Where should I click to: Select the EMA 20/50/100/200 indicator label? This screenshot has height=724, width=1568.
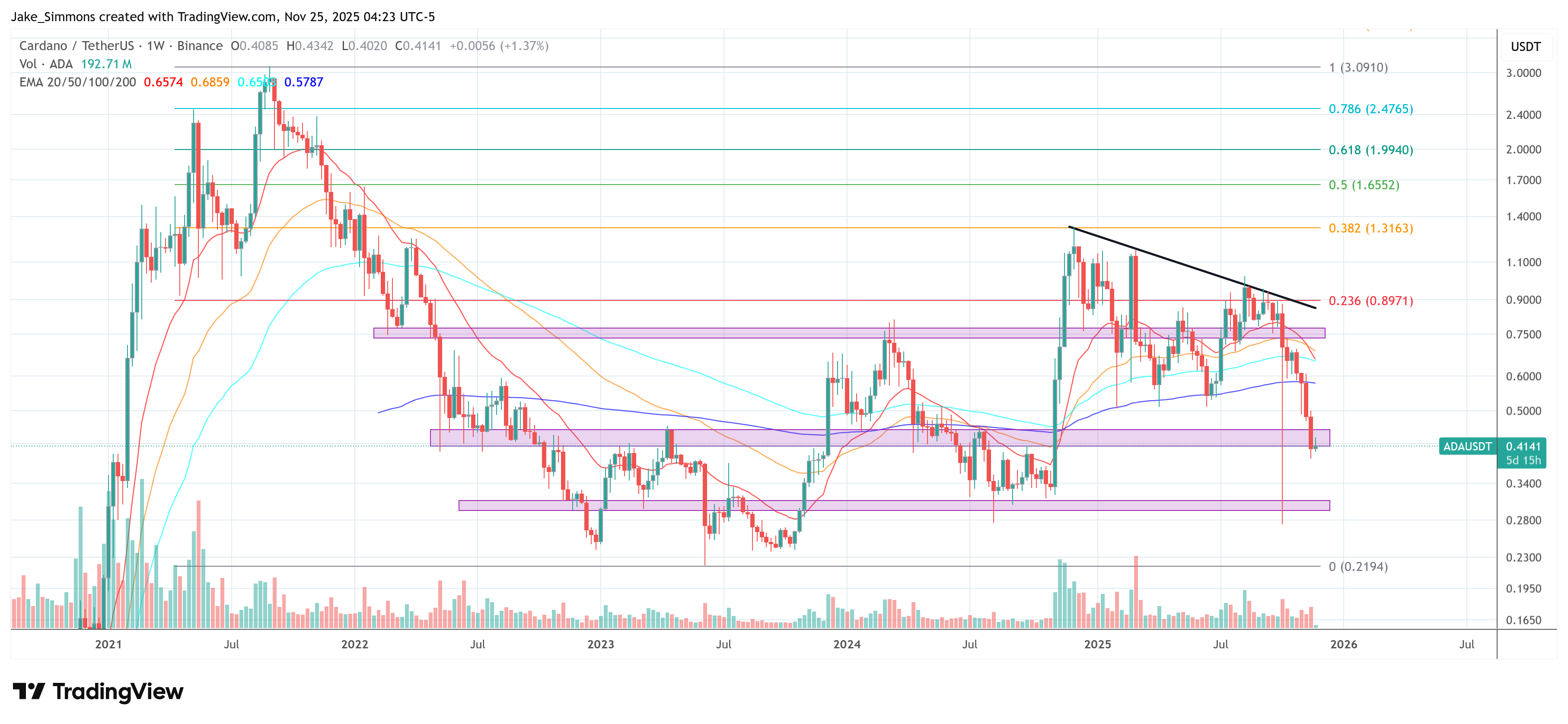[77, 82]
